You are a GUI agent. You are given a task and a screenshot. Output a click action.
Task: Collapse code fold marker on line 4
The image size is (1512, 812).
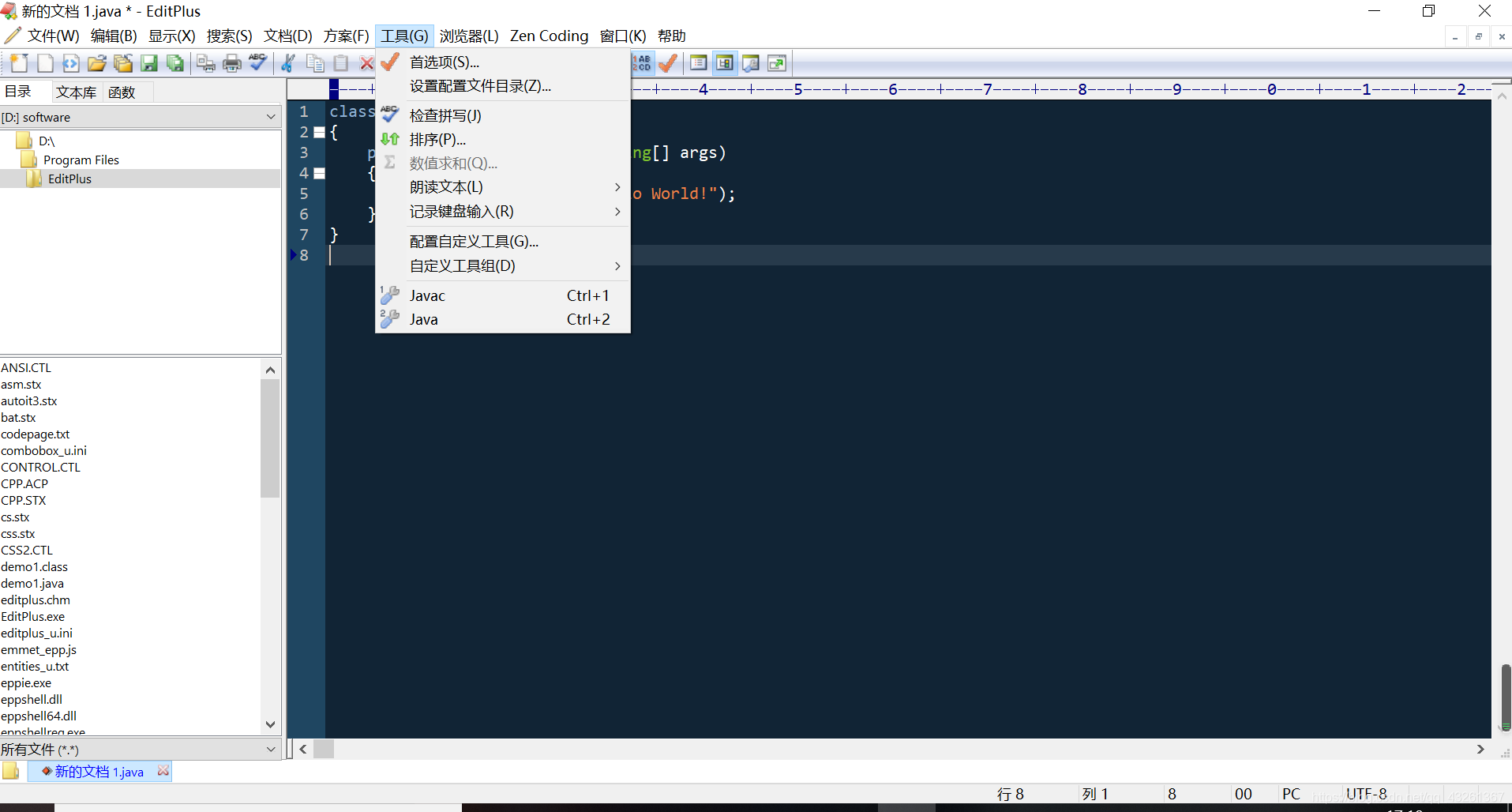[x=319, y=173]
